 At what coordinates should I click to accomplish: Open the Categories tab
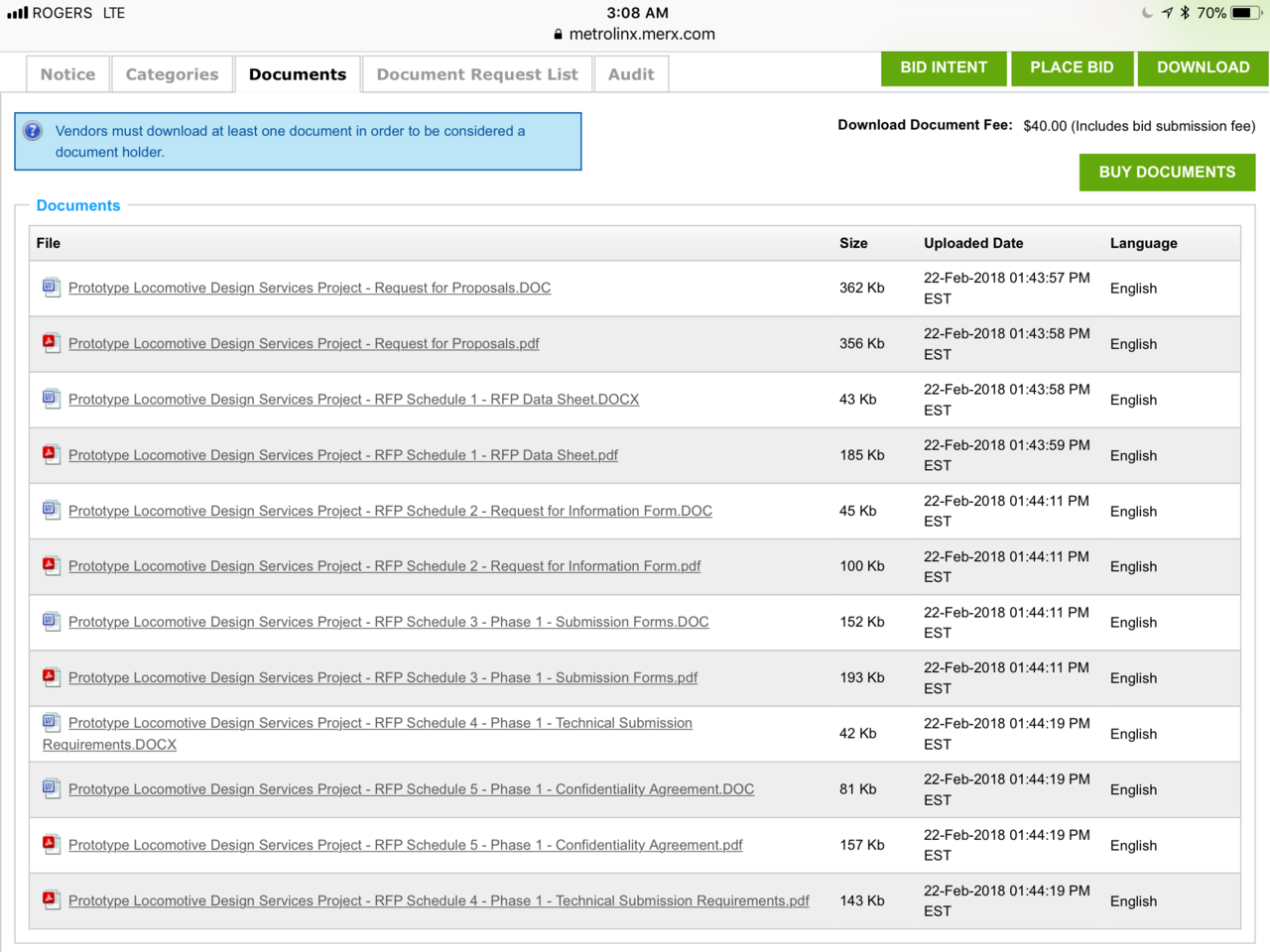point(172,74)
